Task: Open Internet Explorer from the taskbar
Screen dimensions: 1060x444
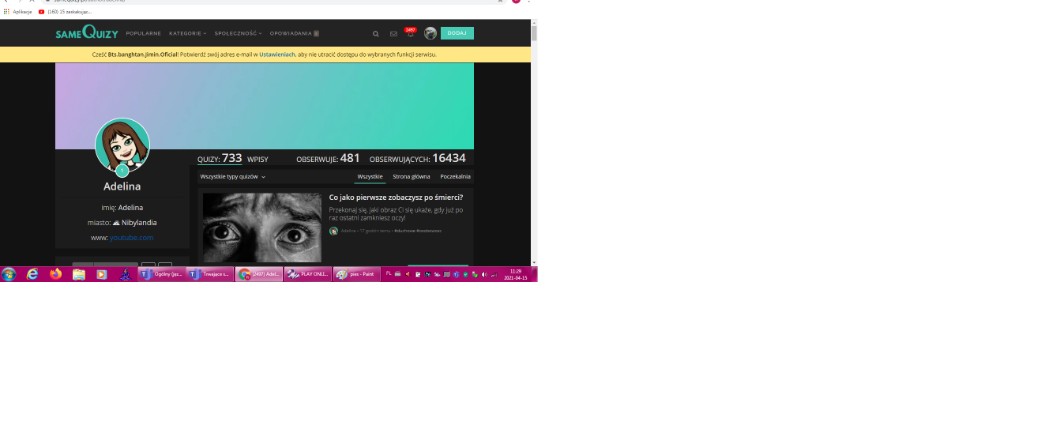Action: coord(32,274)
